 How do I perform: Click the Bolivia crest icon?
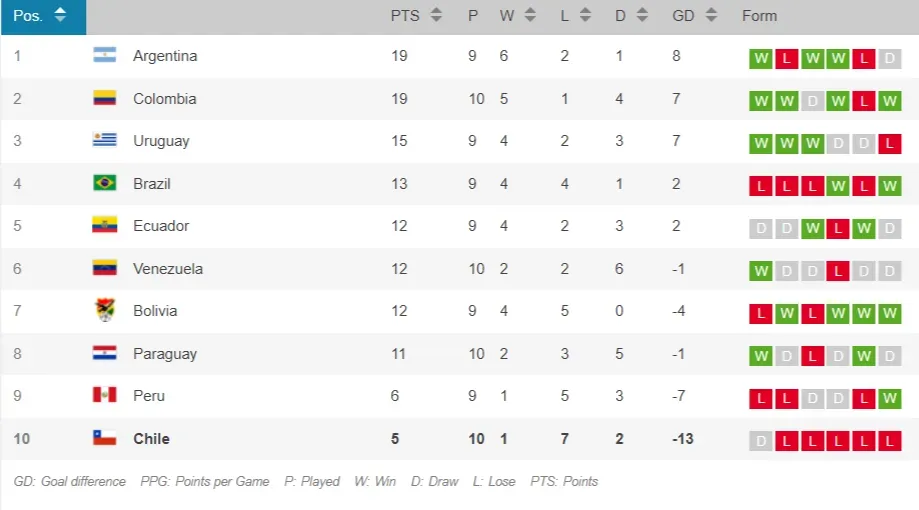click(104, 310)
